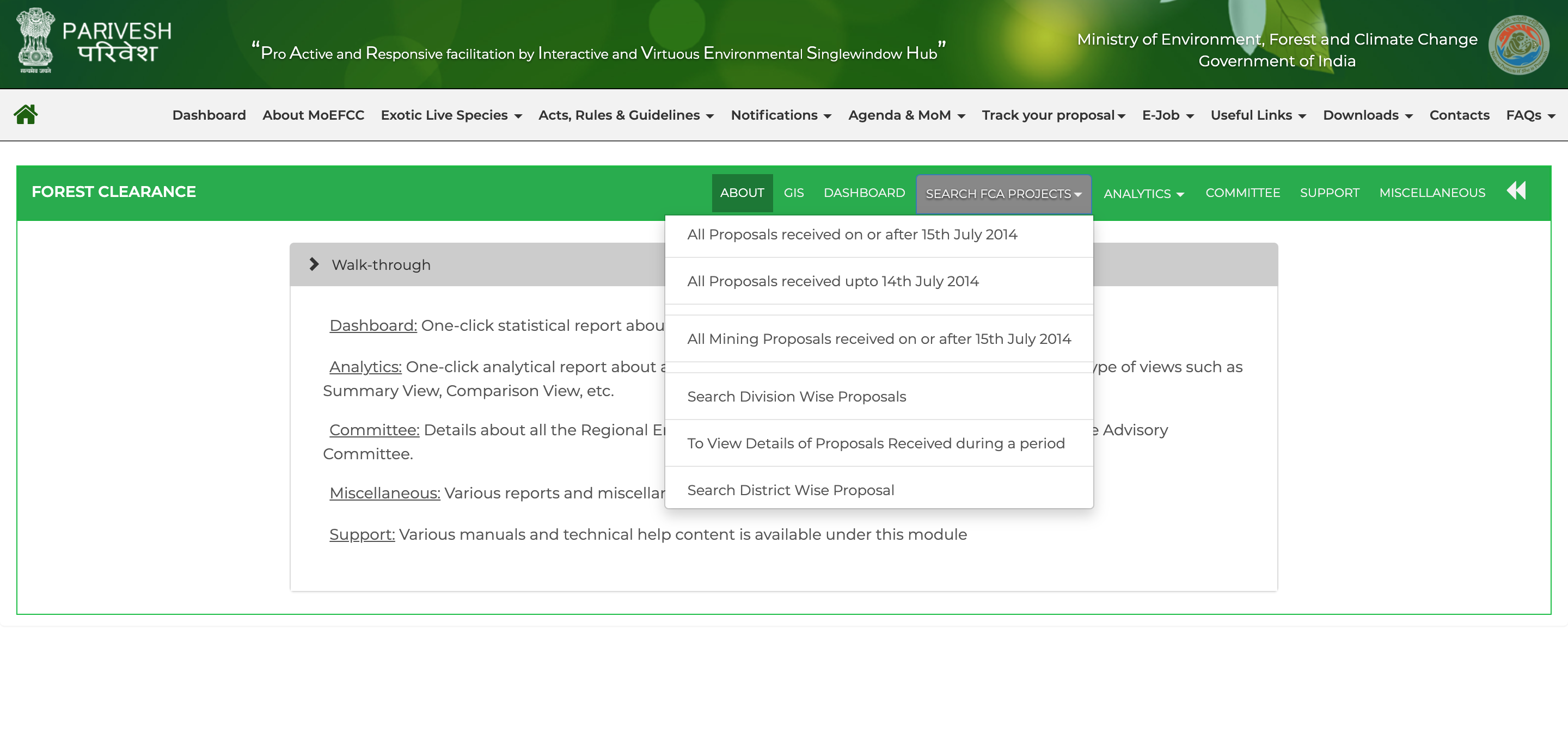Open the Miscellaneous tab

point(1432,193)
